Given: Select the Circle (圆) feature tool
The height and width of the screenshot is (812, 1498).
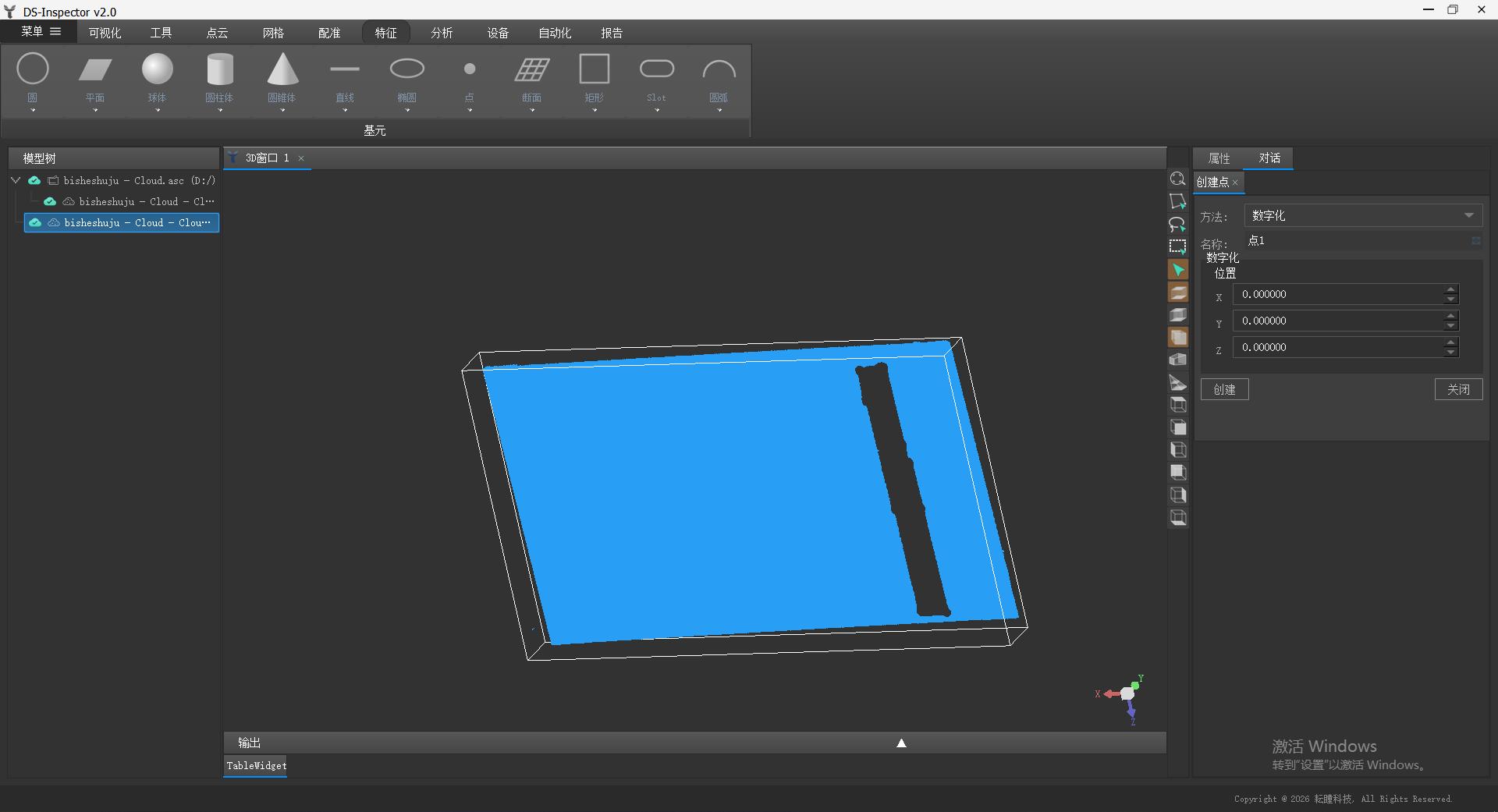Looking at the screenshot, I should (33, 76).
